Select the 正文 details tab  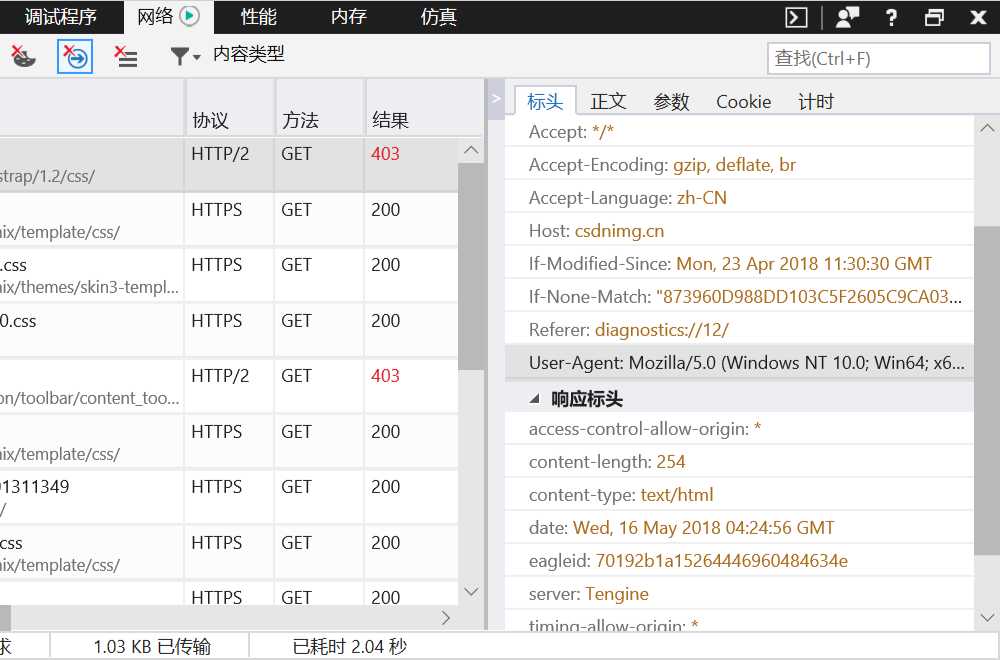[608, 101]
